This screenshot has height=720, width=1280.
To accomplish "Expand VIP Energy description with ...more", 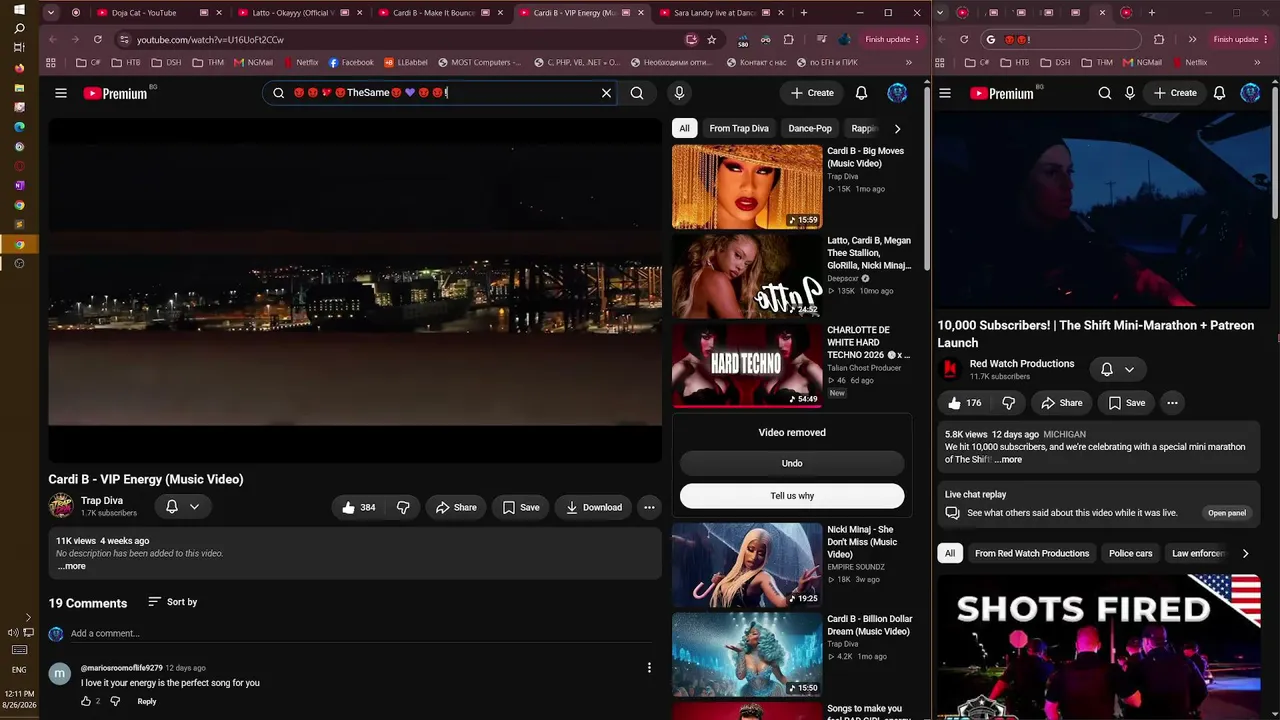I will pyautogui.click(x=71, y=566).
